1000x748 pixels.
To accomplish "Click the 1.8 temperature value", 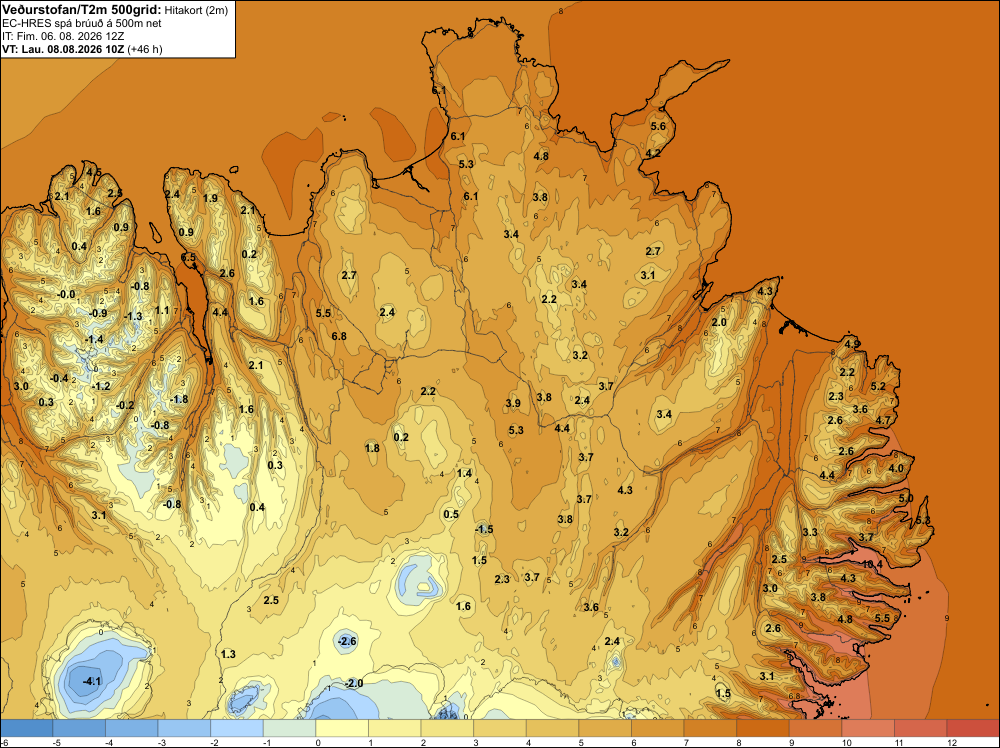I will coord(372,448).
